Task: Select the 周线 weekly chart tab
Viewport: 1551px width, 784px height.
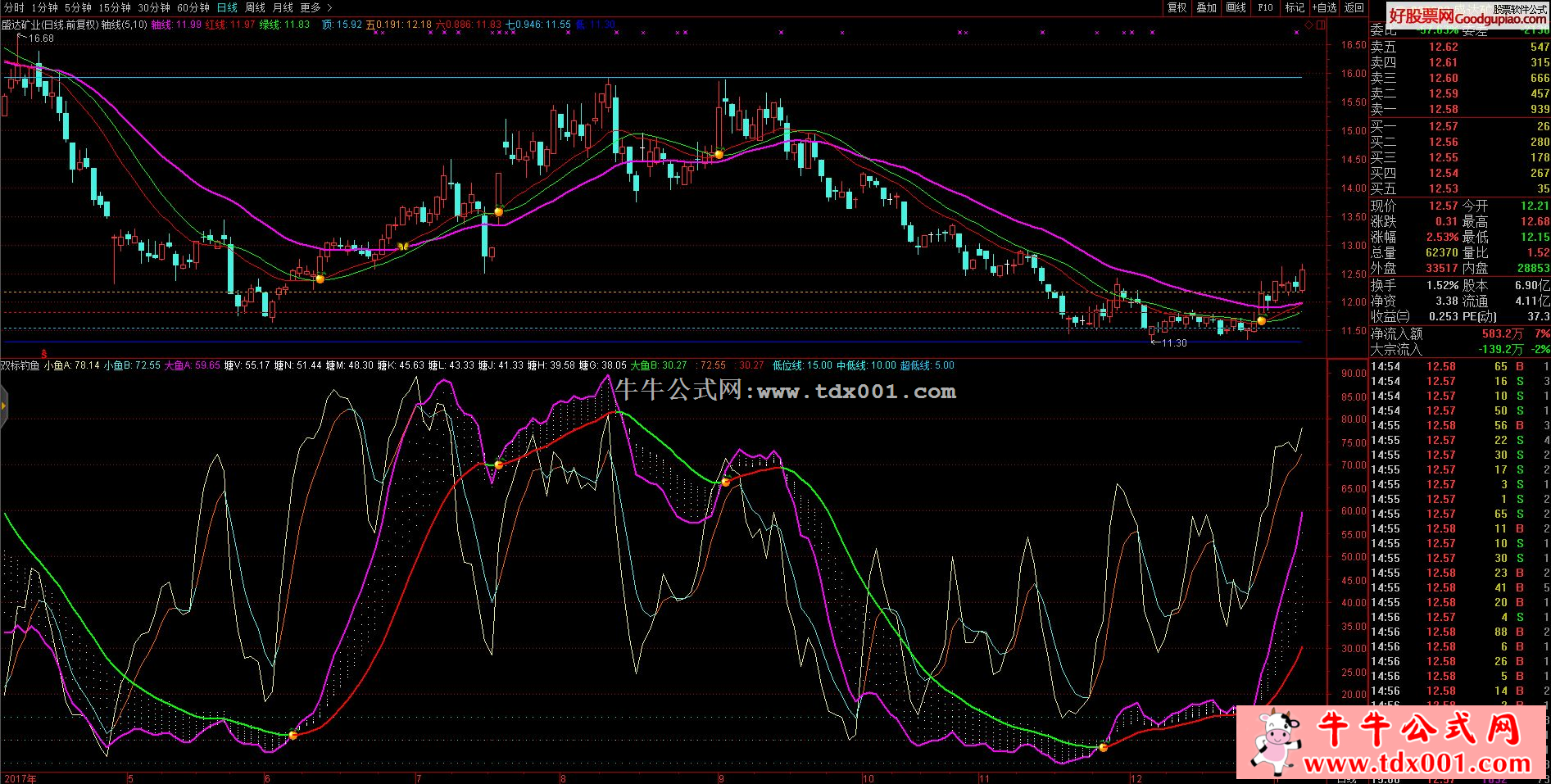Action: (x=255, y=7)
